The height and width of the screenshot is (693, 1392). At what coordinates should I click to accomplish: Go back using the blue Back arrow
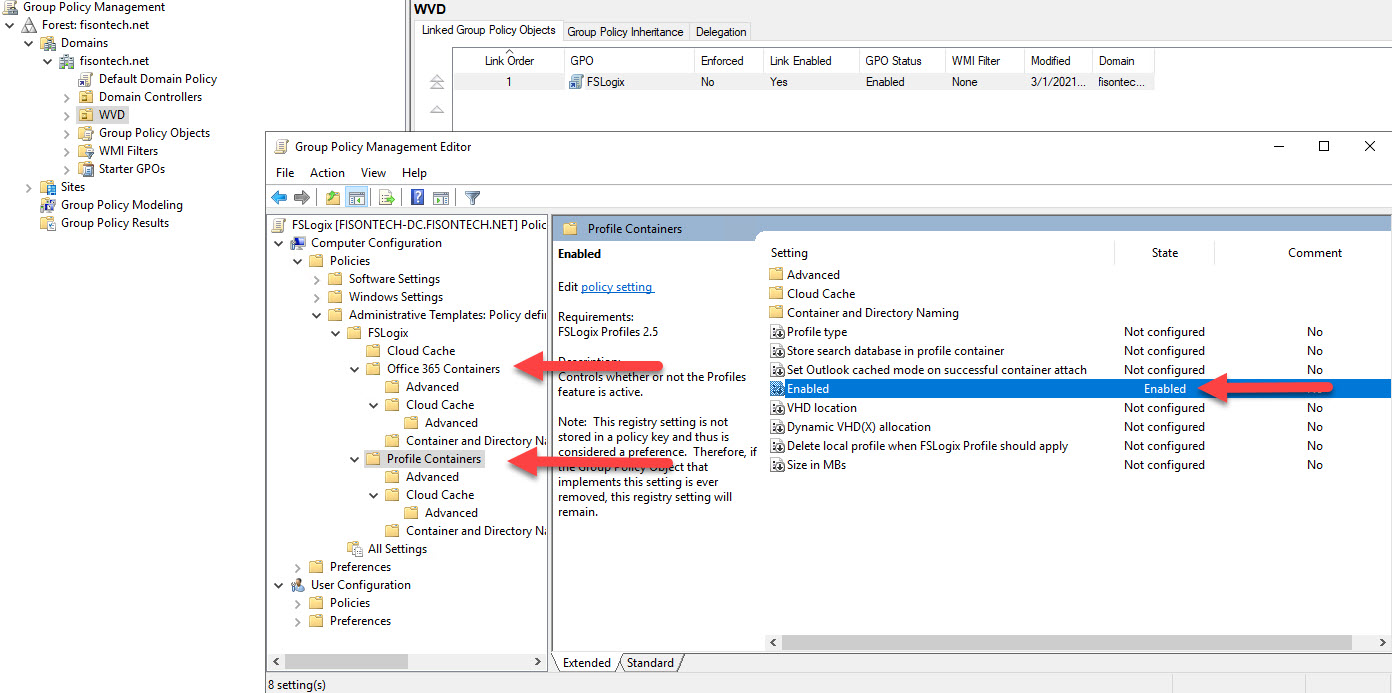click(279, 198)
